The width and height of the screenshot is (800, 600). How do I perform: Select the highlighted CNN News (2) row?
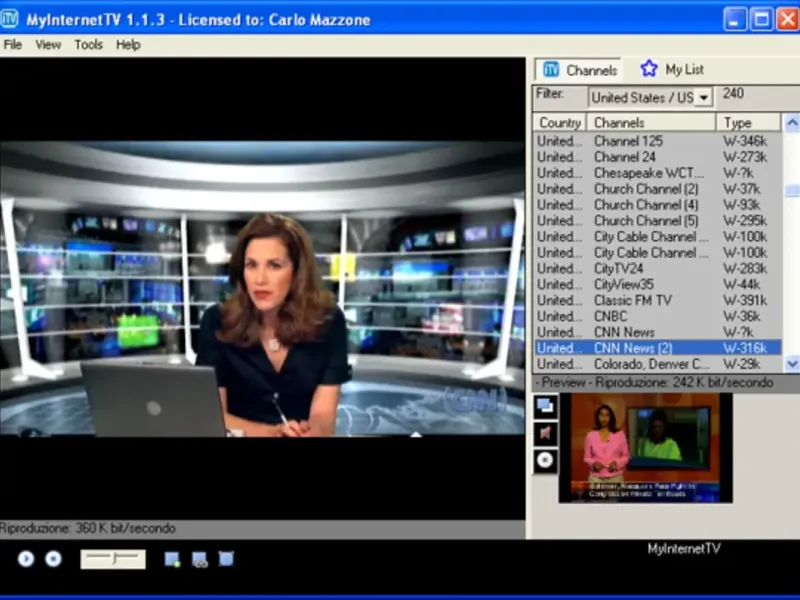pos(658,348)
